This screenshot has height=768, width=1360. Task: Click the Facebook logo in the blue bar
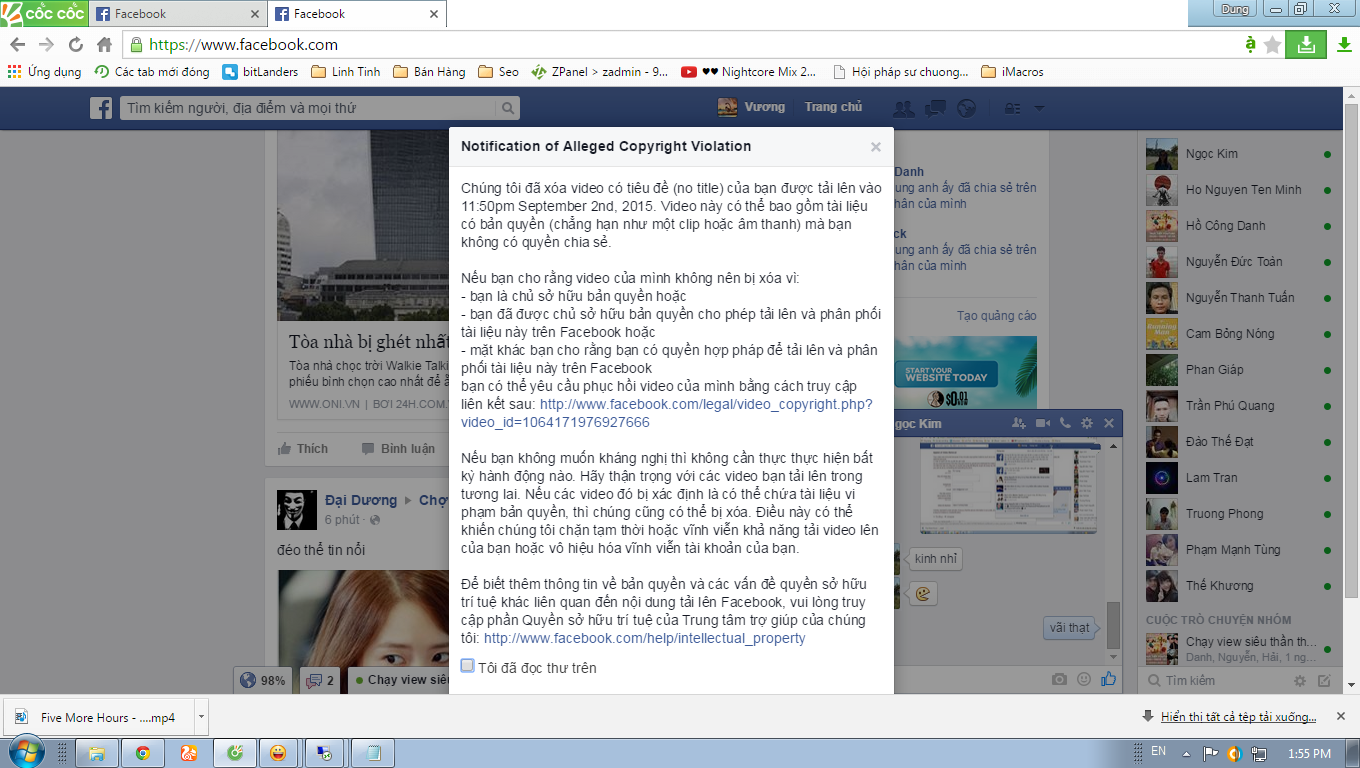pyautogui.click(x=101, y=108)
